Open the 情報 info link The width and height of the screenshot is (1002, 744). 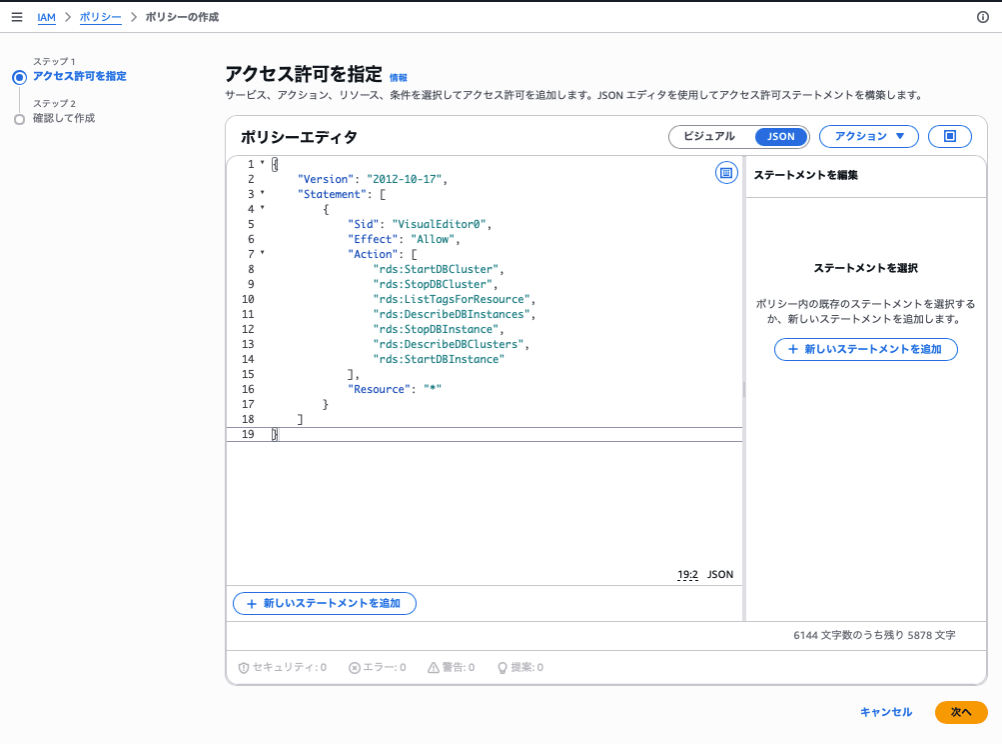coord(398,77)
